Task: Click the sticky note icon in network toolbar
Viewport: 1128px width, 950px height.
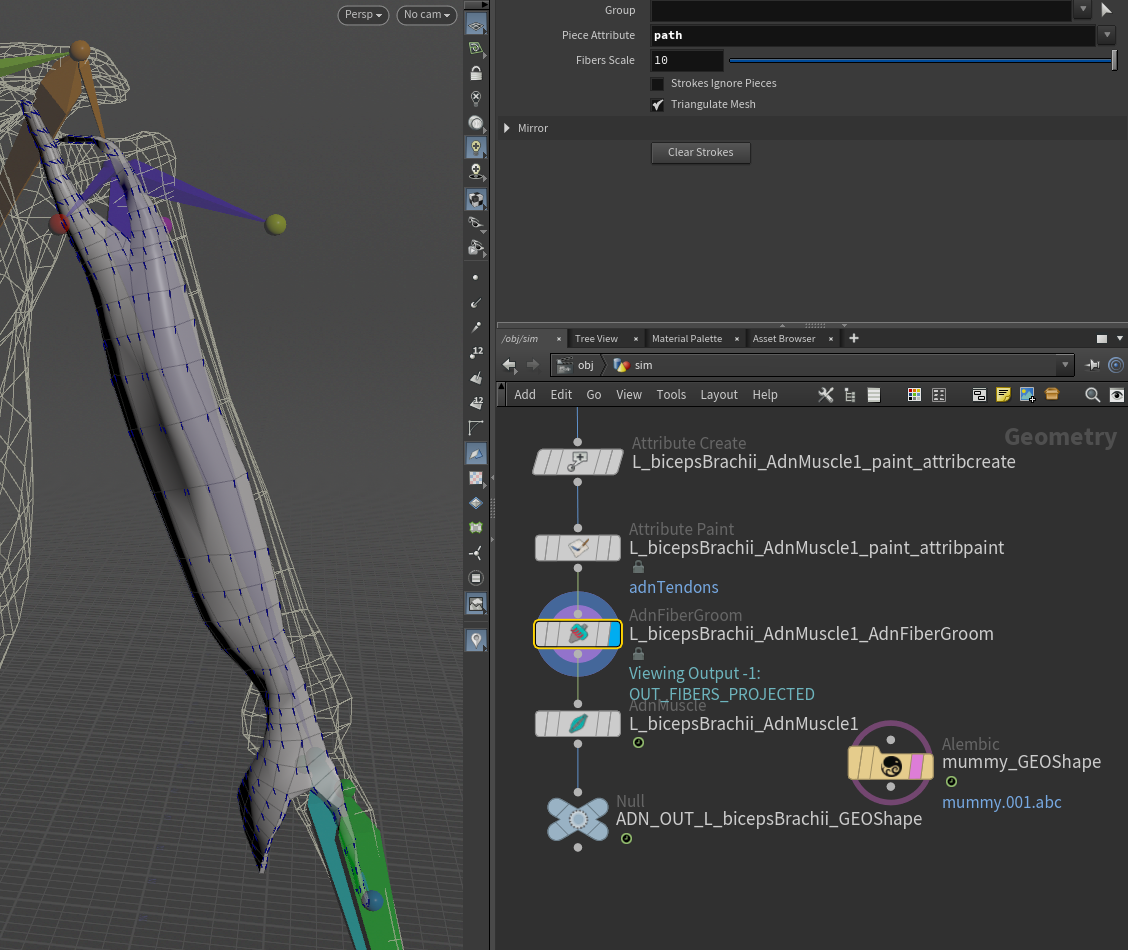Action: (x=1004, y=395)
